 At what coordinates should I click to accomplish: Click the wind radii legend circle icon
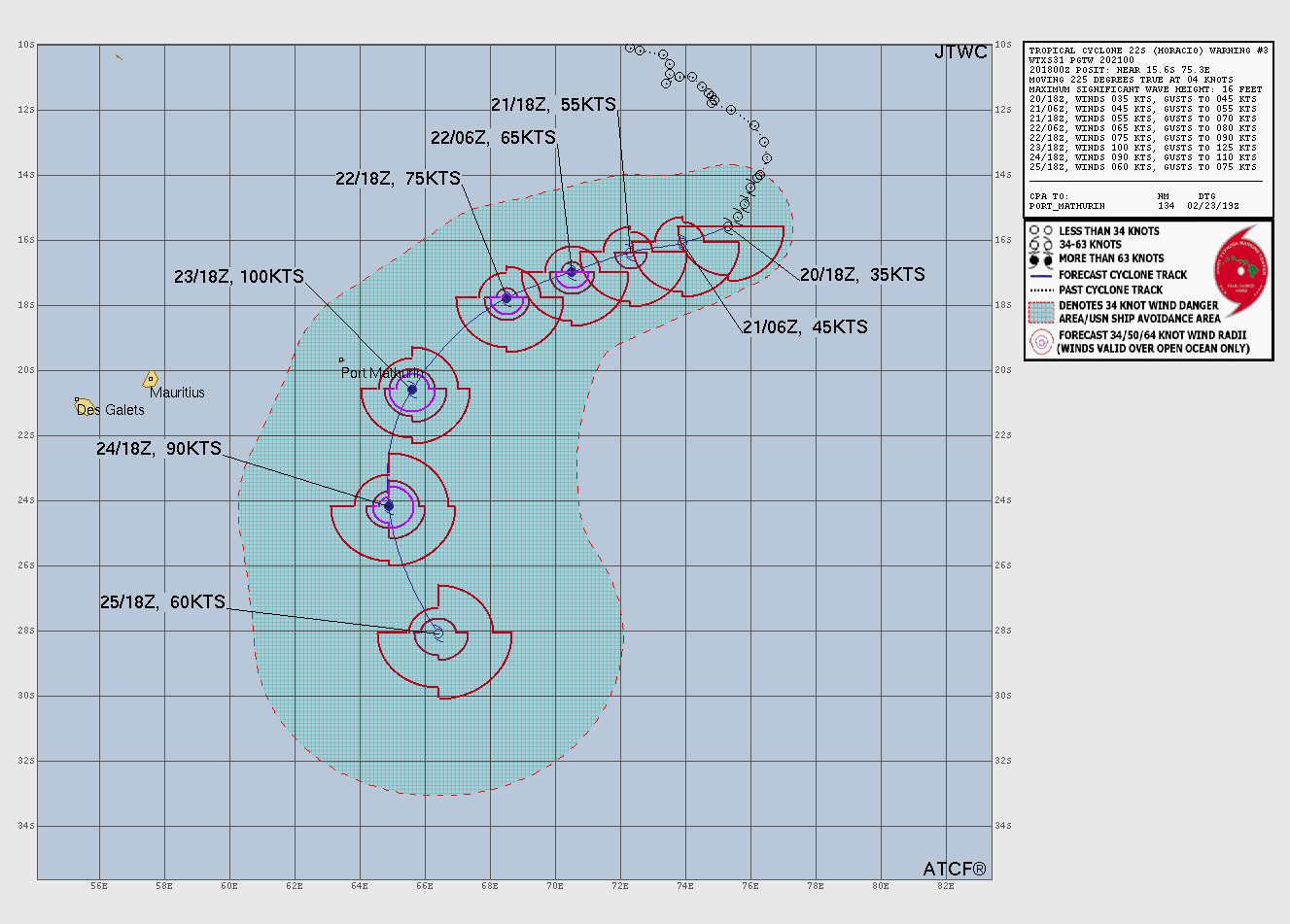point(1041,341)
